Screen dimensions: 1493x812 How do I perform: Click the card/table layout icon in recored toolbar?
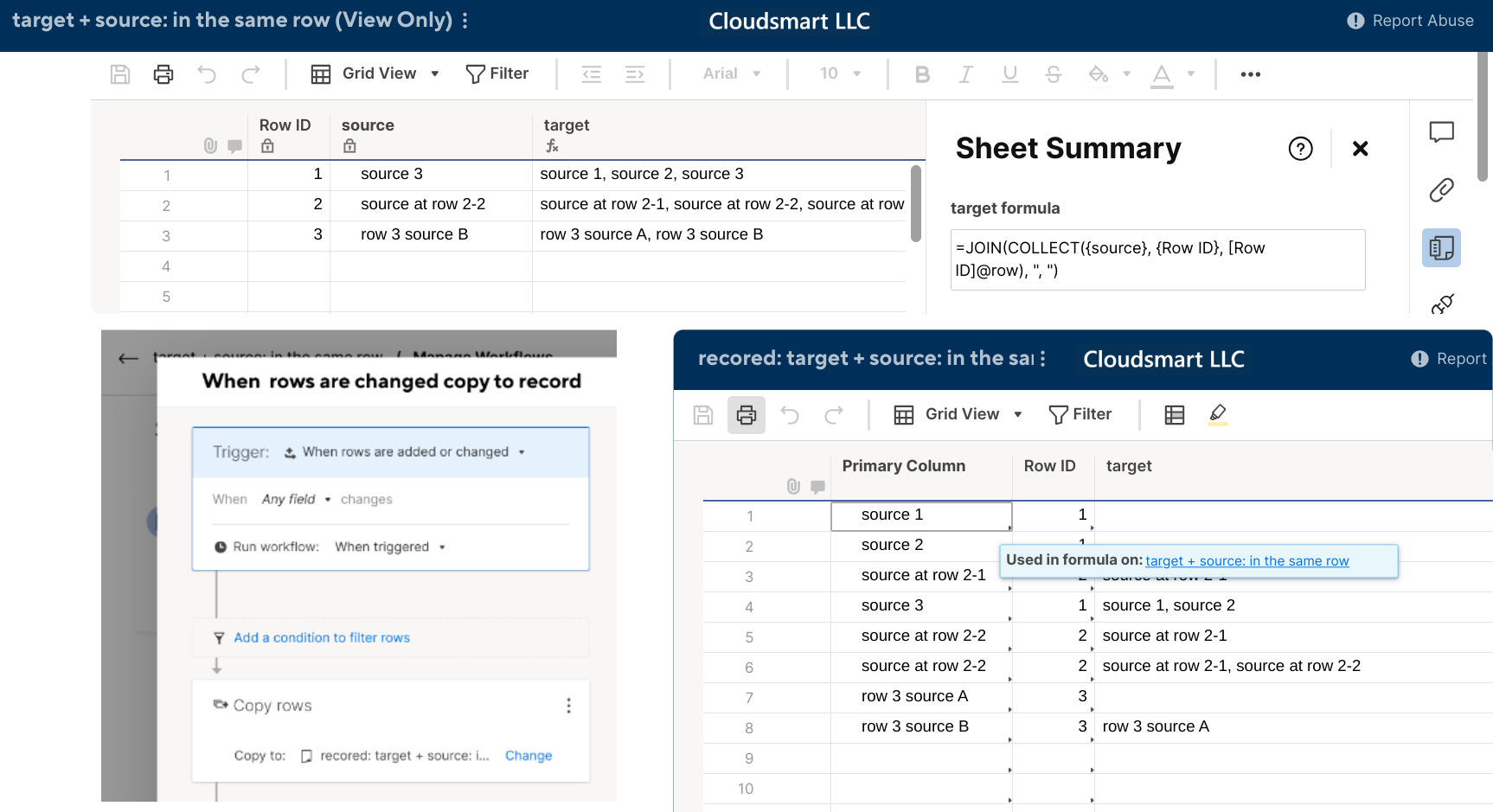point(1175,415)
